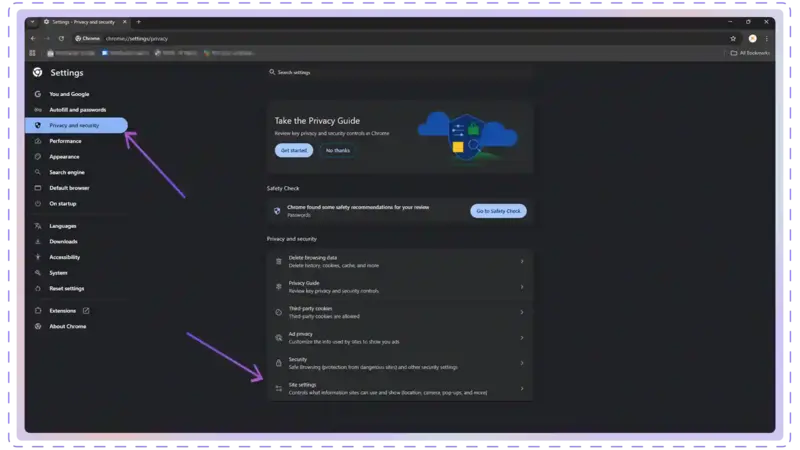Image resolution: width=800 pixels, height=450 pixels.
Task: Click cookie icon beside Third-party cookies
Action: pos(279,312)
